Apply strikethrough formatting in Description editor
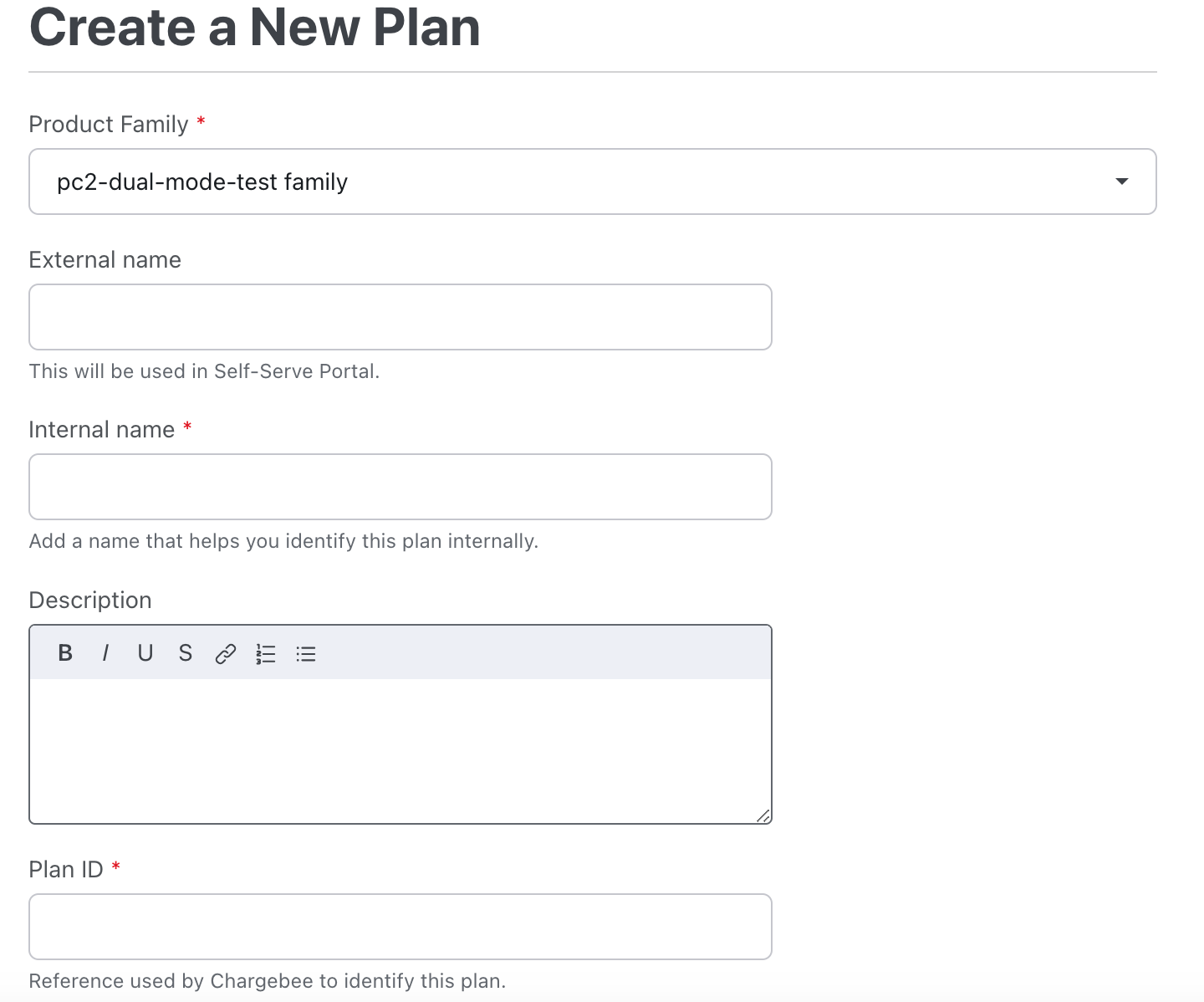The height and width of the screenshot is (1002, 1204). (x=186, y=653)
